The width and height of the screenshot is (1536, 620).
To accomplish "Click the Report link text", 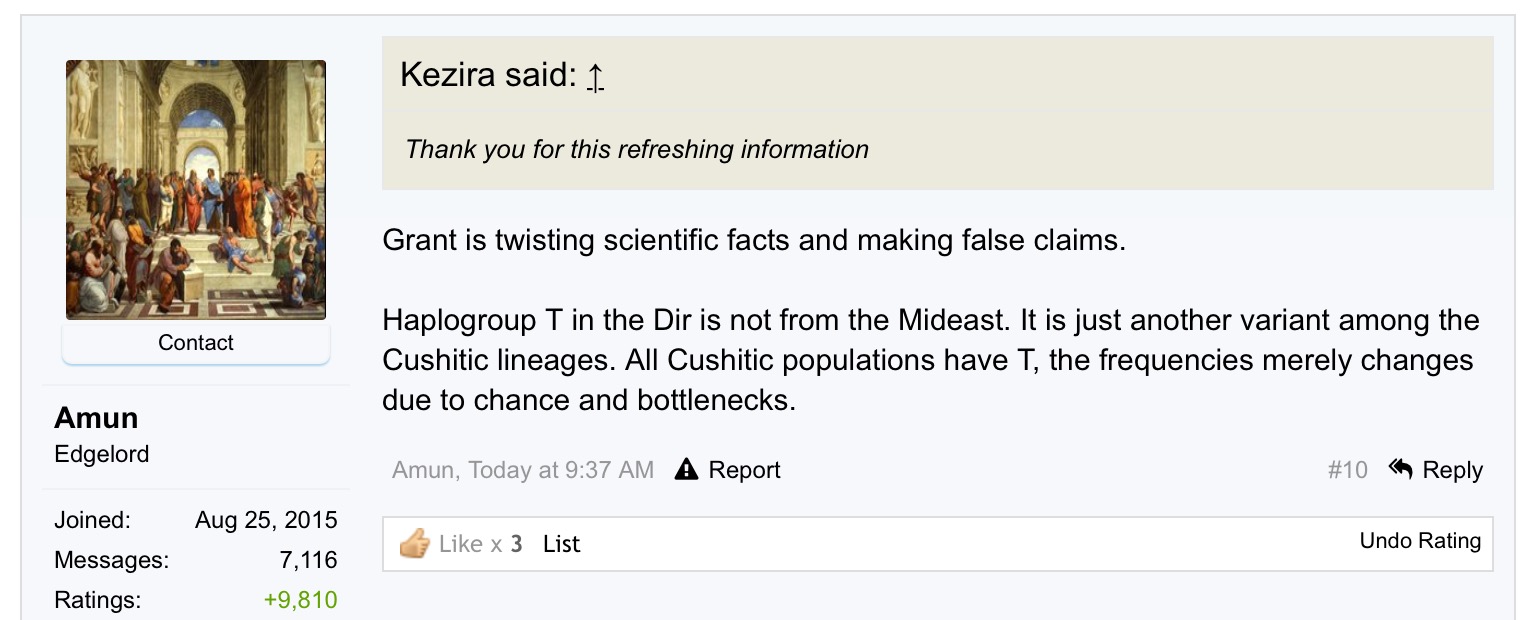I will pos(744,470).
